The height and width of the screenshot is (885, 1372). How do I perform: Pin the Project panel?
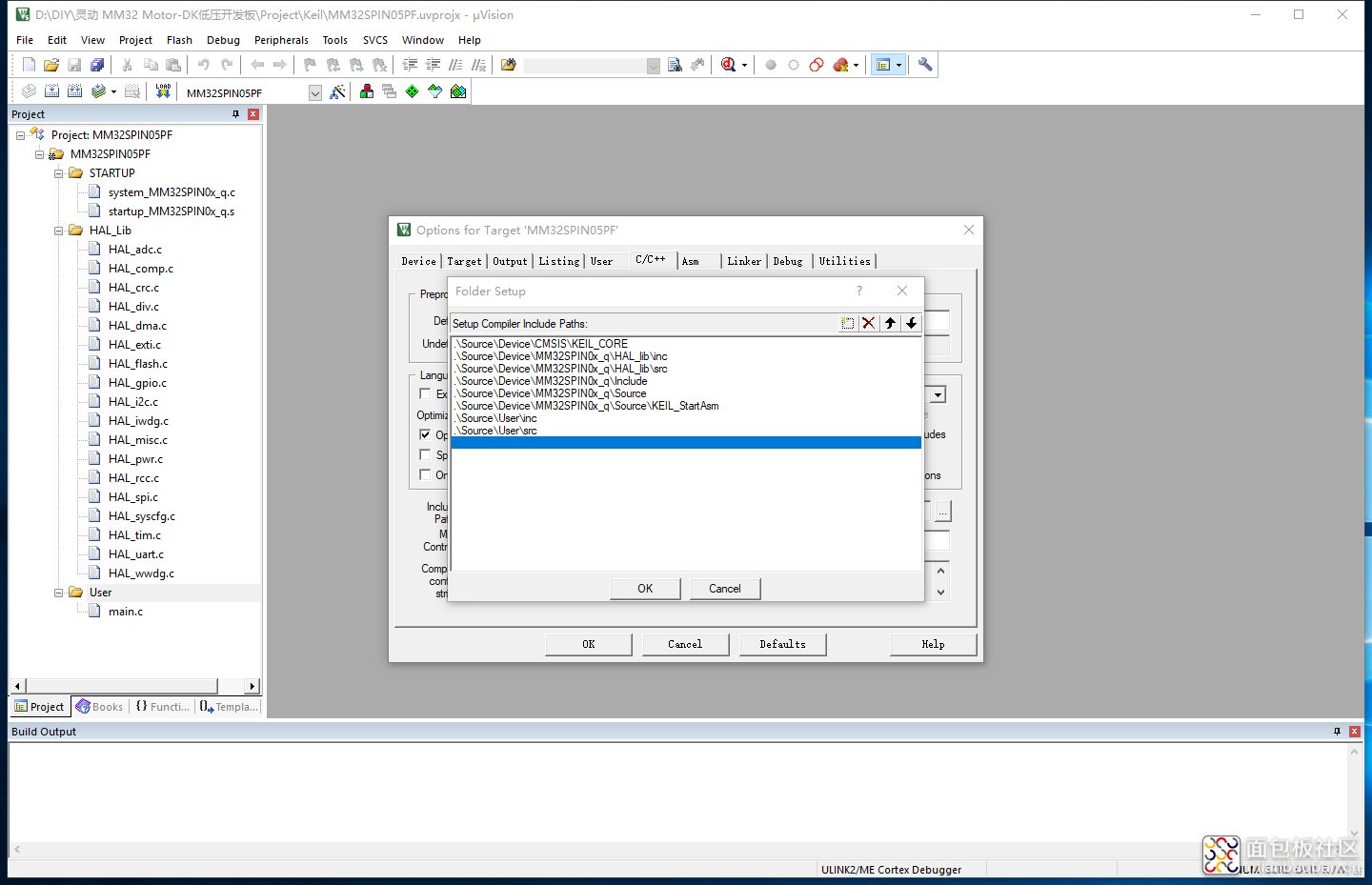[x=235, y=114]
